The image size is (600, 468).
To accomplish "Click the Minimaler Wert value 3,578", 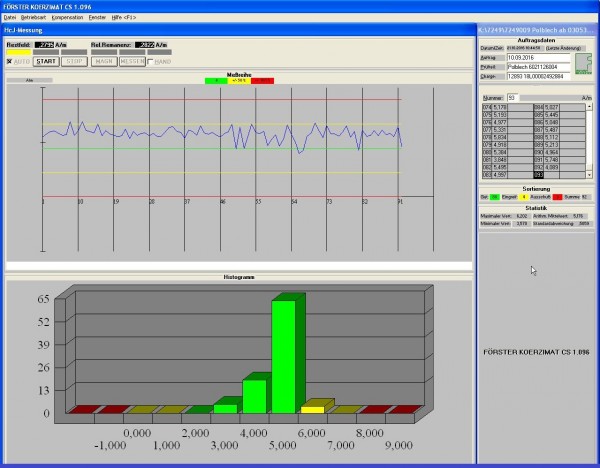I will (x=522, y=223).
